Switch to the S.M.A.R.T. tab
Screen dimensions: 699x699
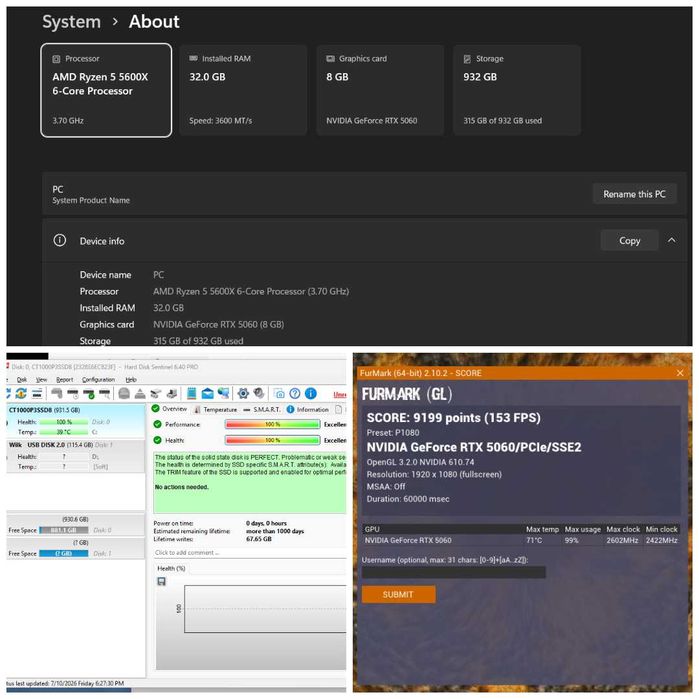pos(262,409)
